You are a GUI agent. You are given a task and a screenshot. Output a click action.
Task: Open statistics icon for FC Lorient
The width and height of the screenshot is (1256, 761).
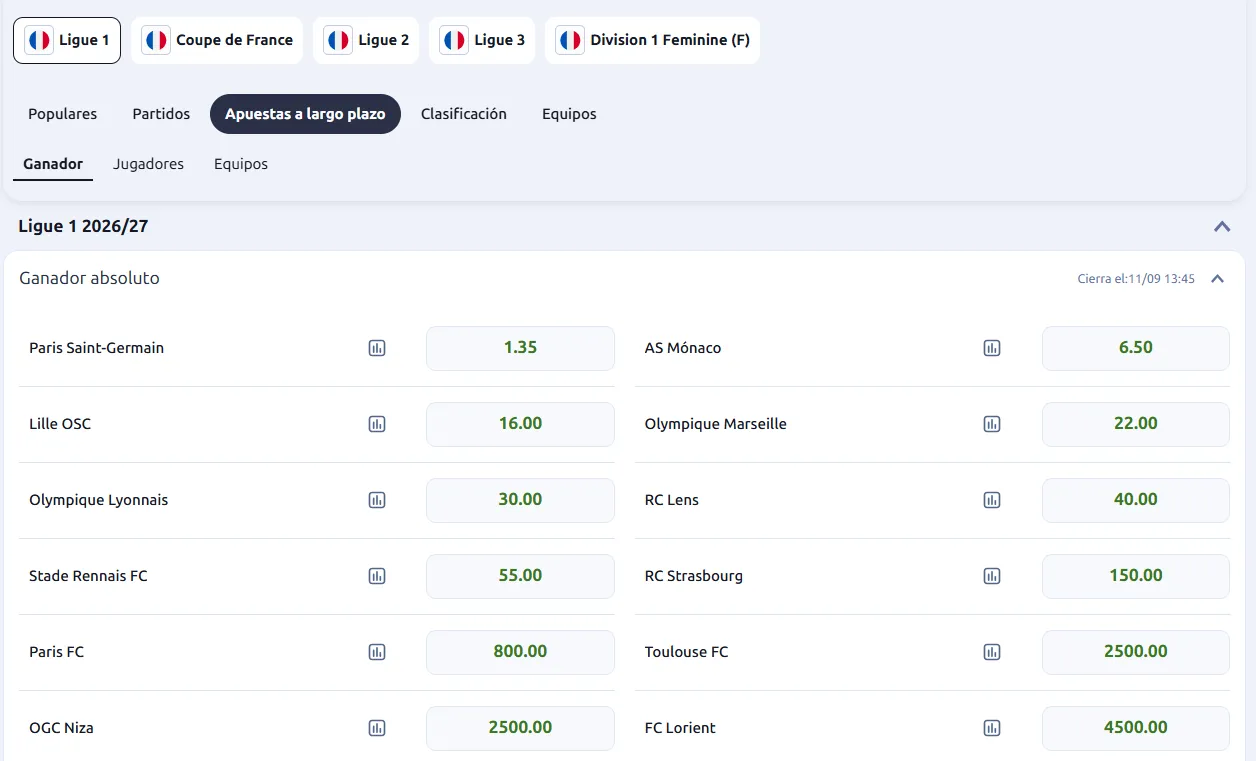pos(992,728)
